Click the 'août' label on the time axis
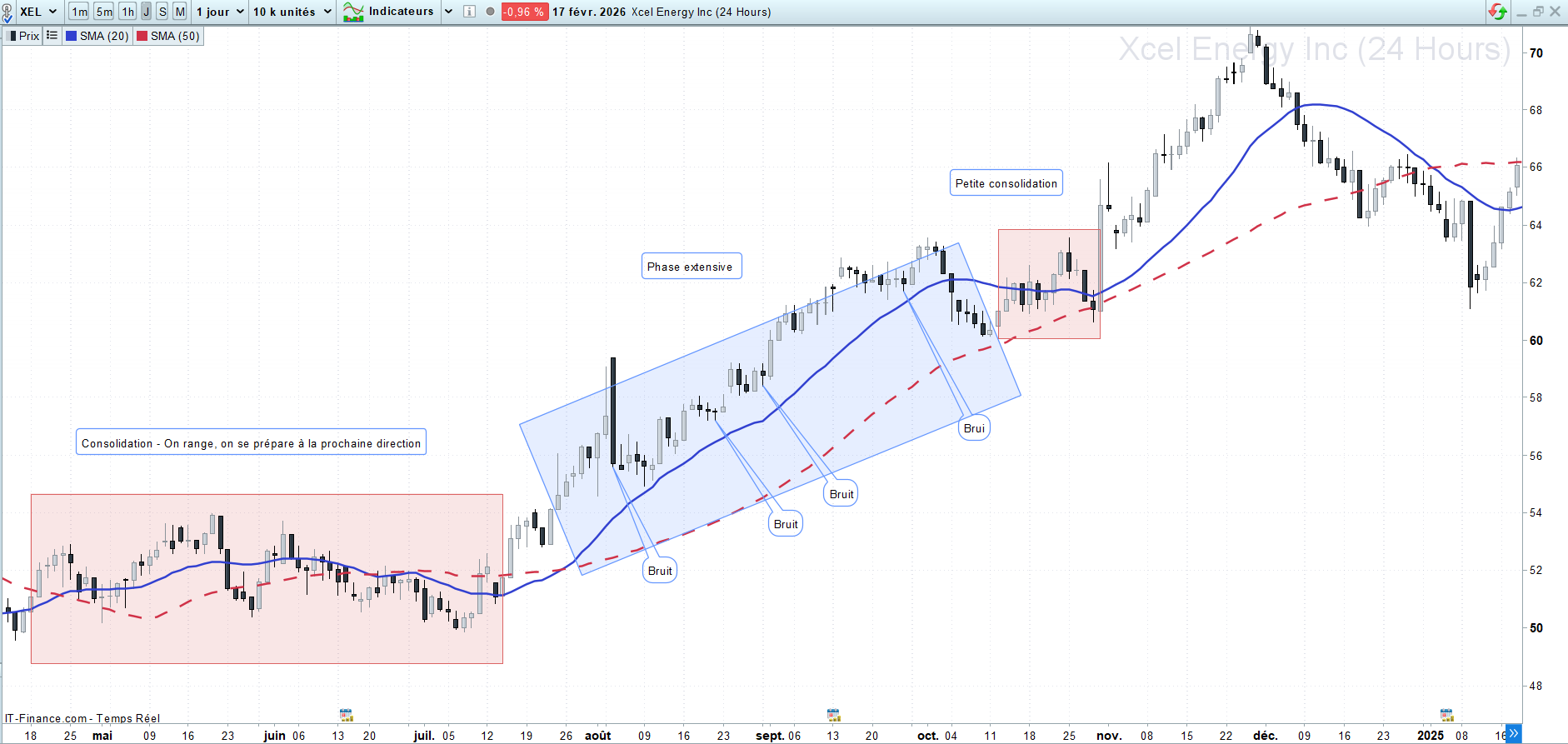The image size is (1568, 744). [598, 736]
